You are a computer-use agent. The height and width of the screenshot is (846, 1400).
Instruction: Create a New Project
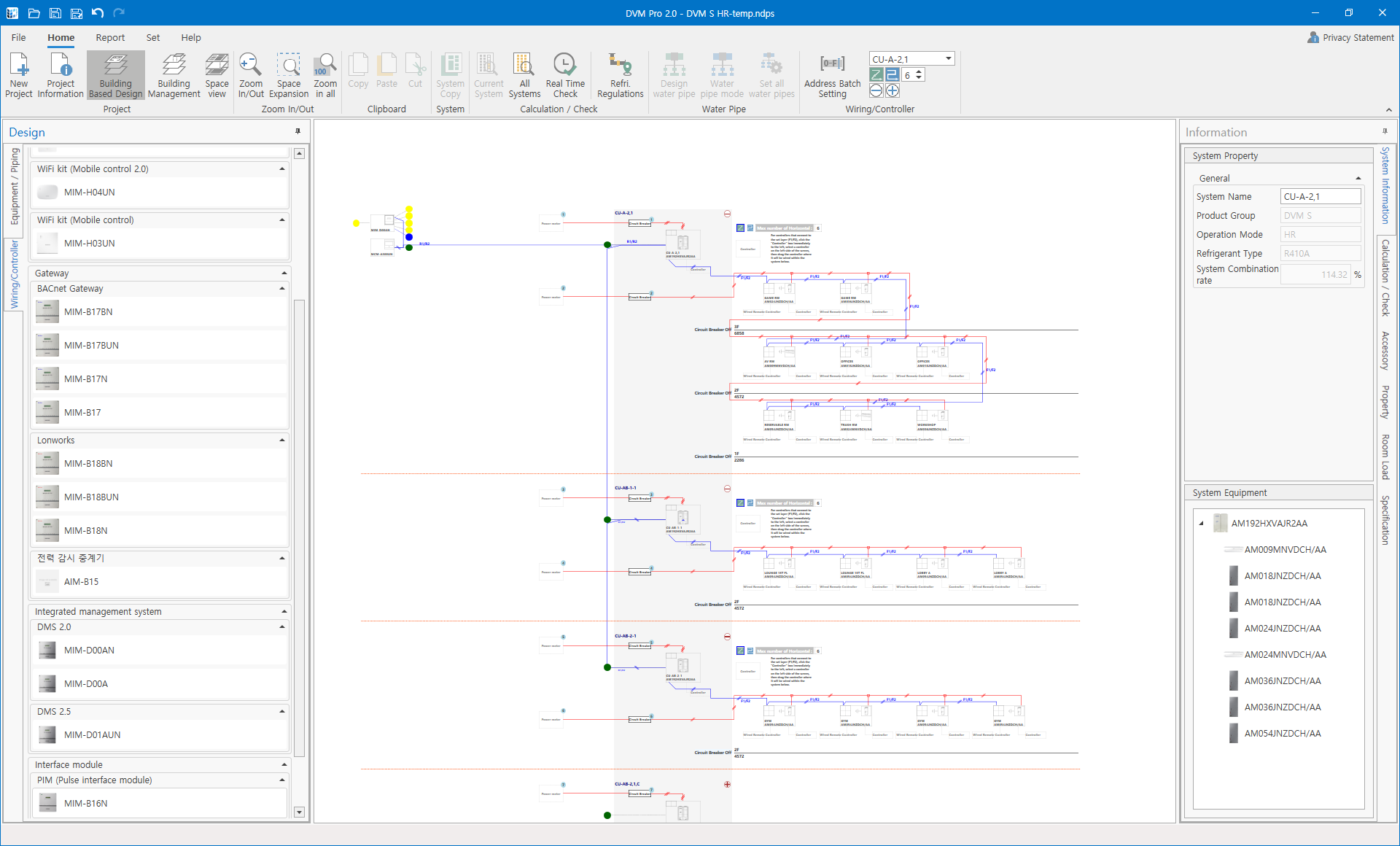[x=19, y=75]
